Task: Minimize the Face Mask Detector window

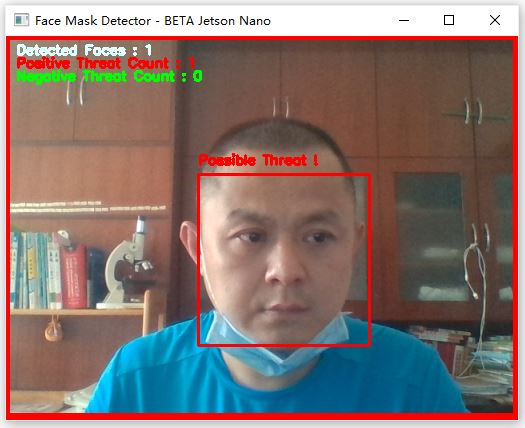Action: click(404, 20)
